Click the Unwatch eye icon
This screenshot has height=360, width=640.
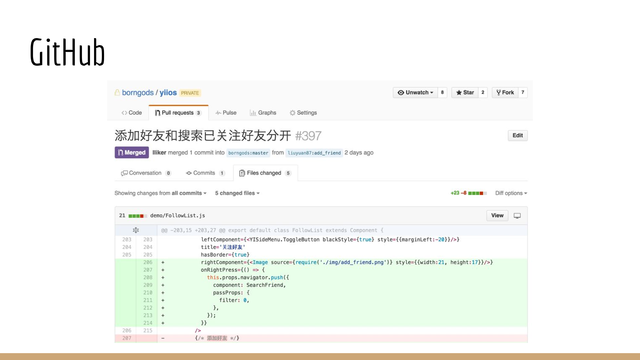pos(401,93)
